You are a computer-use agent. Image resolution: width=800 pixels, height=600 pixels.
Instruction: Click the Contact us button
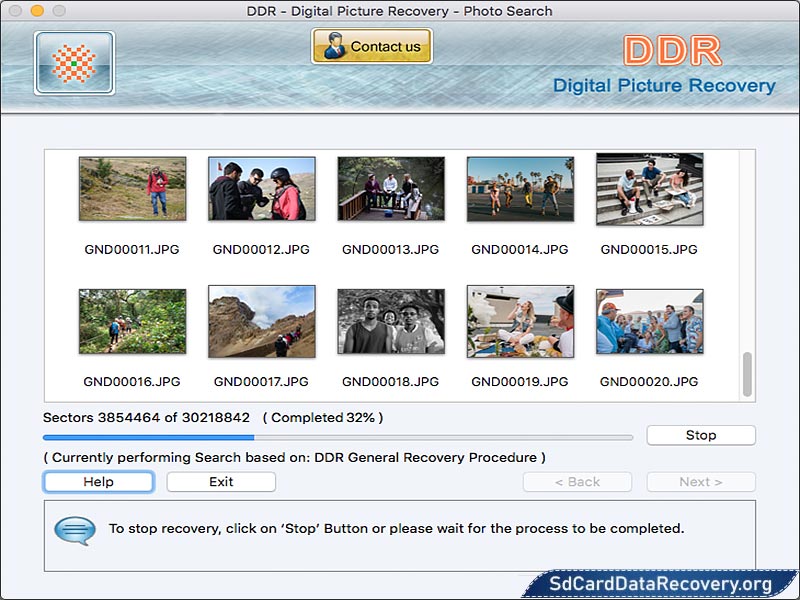[x=371, y=46]
